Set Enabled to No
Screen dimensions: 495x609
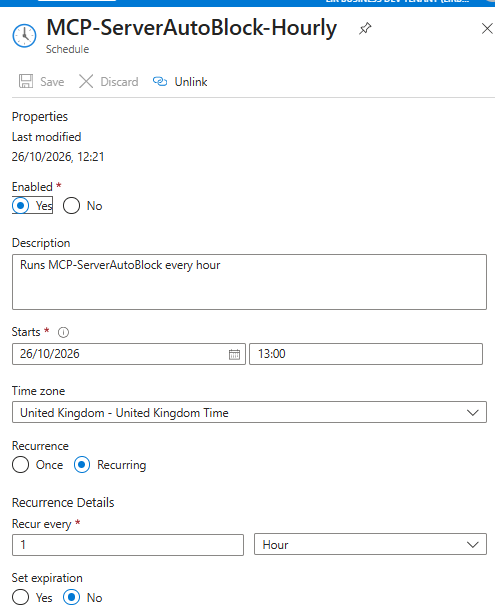tap(71, 205)
